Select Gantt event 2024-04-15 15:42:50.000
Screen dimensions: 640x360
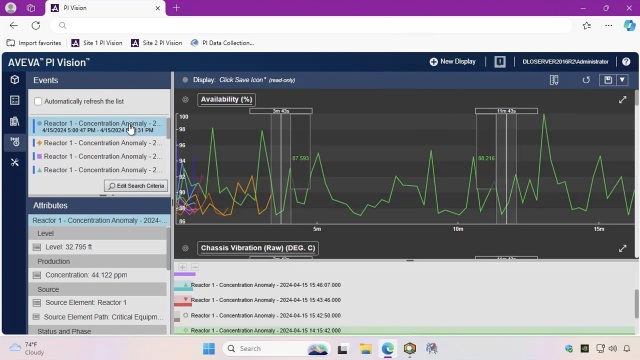(266, 316)
